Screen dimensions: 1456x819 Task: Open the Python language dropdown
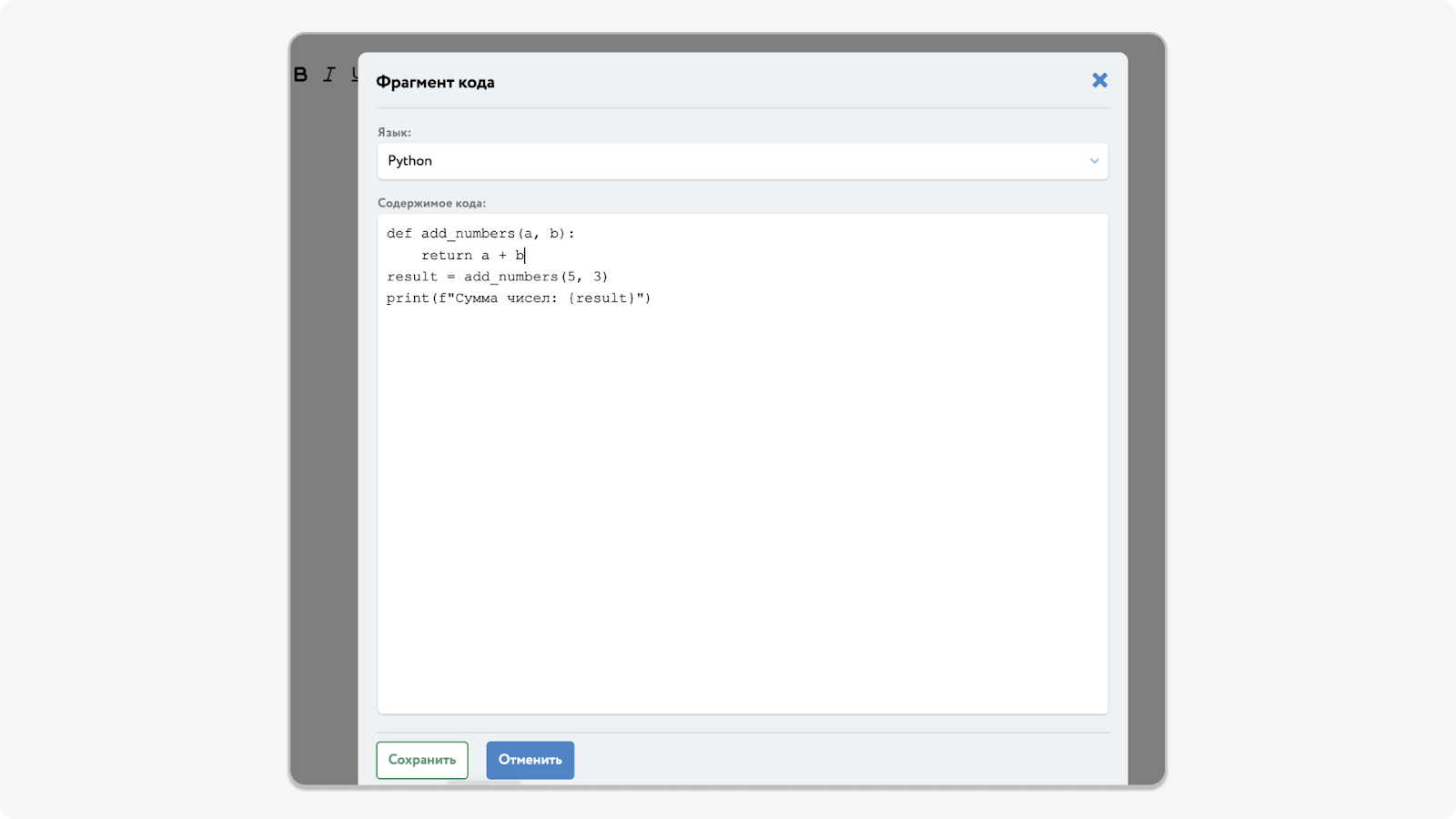click(x=743, y=161)
